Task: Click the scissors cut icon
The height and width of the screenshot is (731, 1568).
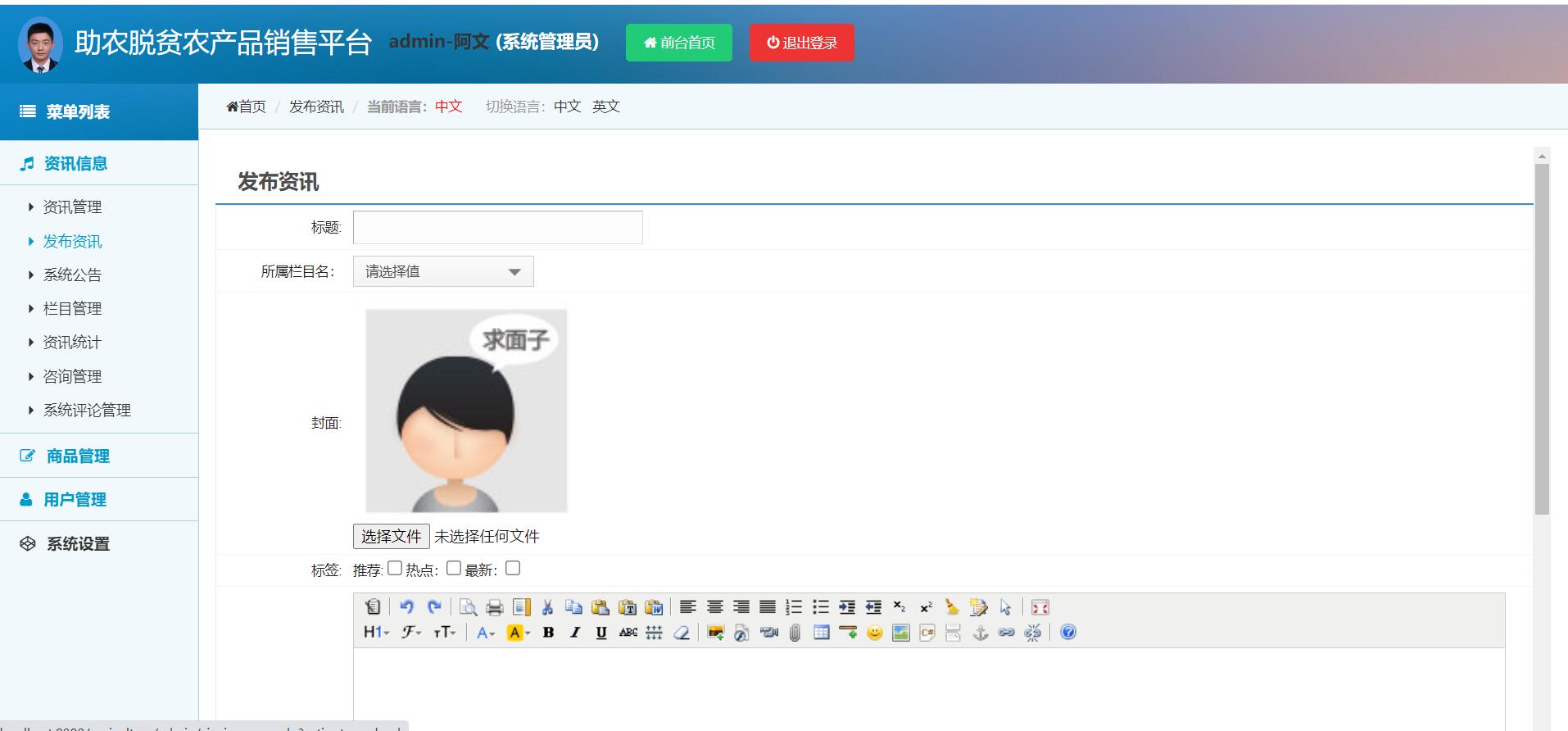Action: click(547, 607)
